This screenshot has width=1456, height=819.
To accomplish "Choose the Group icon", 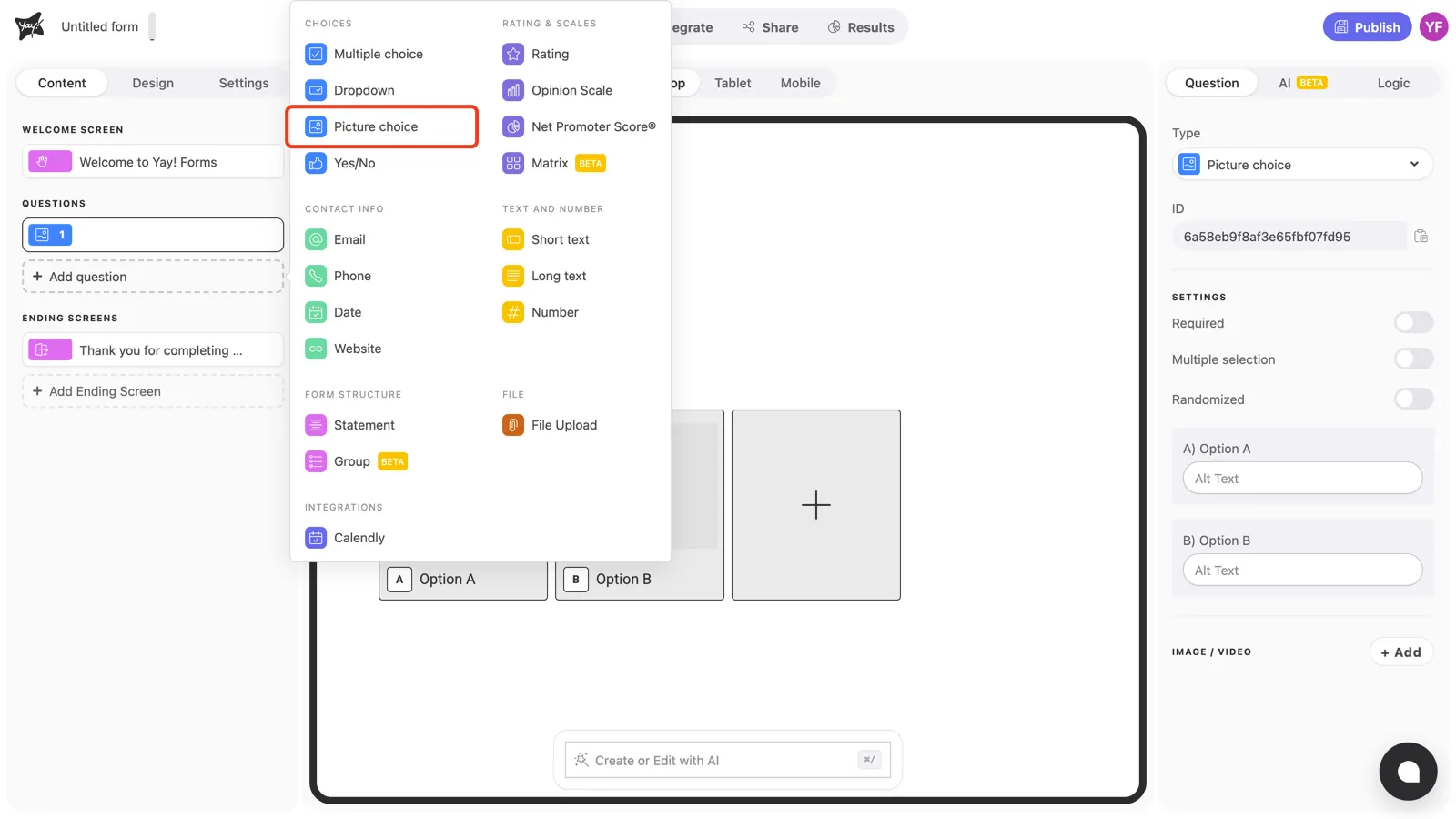I will point(316,461).
